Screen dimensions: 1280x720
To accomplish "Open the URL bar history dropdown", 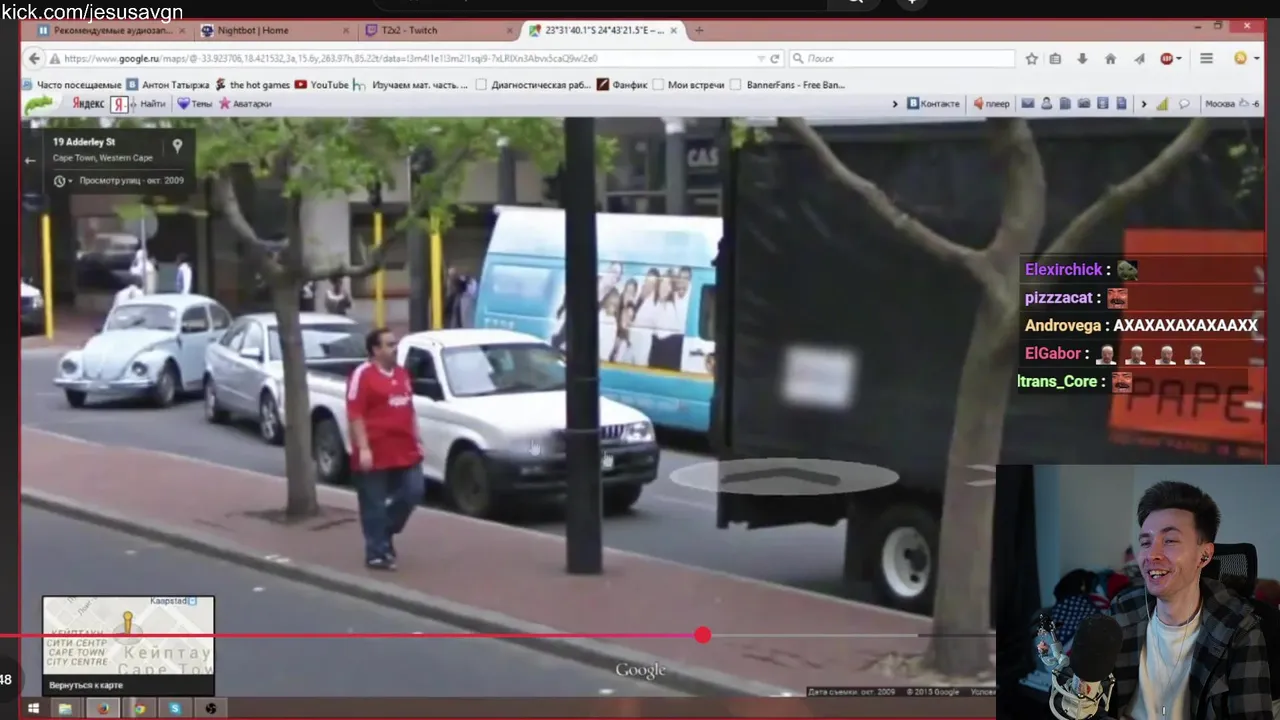I will click(762, 59).
